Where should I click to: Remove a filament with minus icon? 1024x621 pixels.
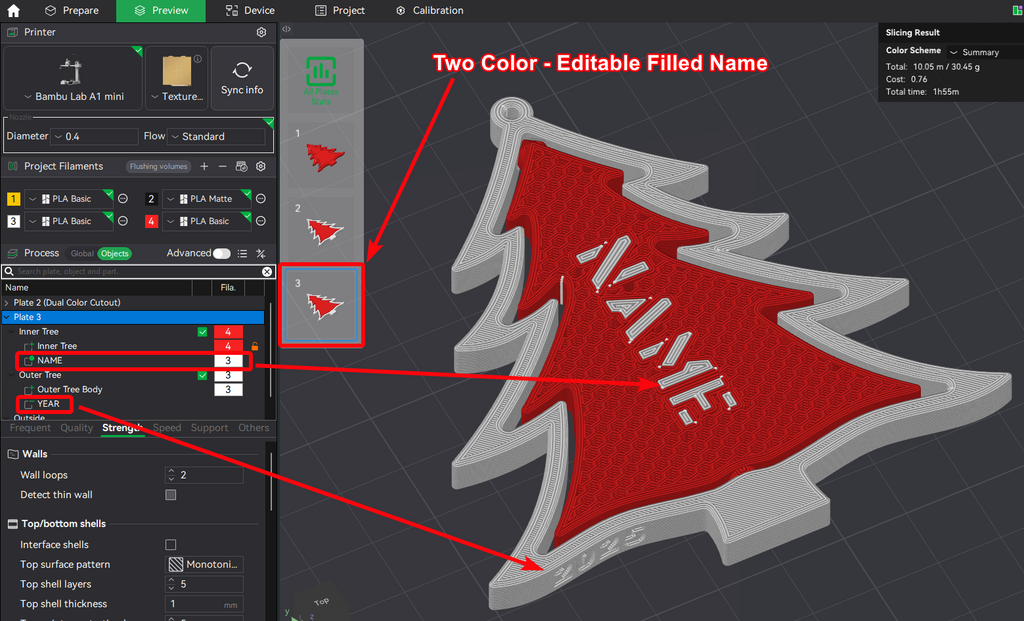tap(223, 167)
